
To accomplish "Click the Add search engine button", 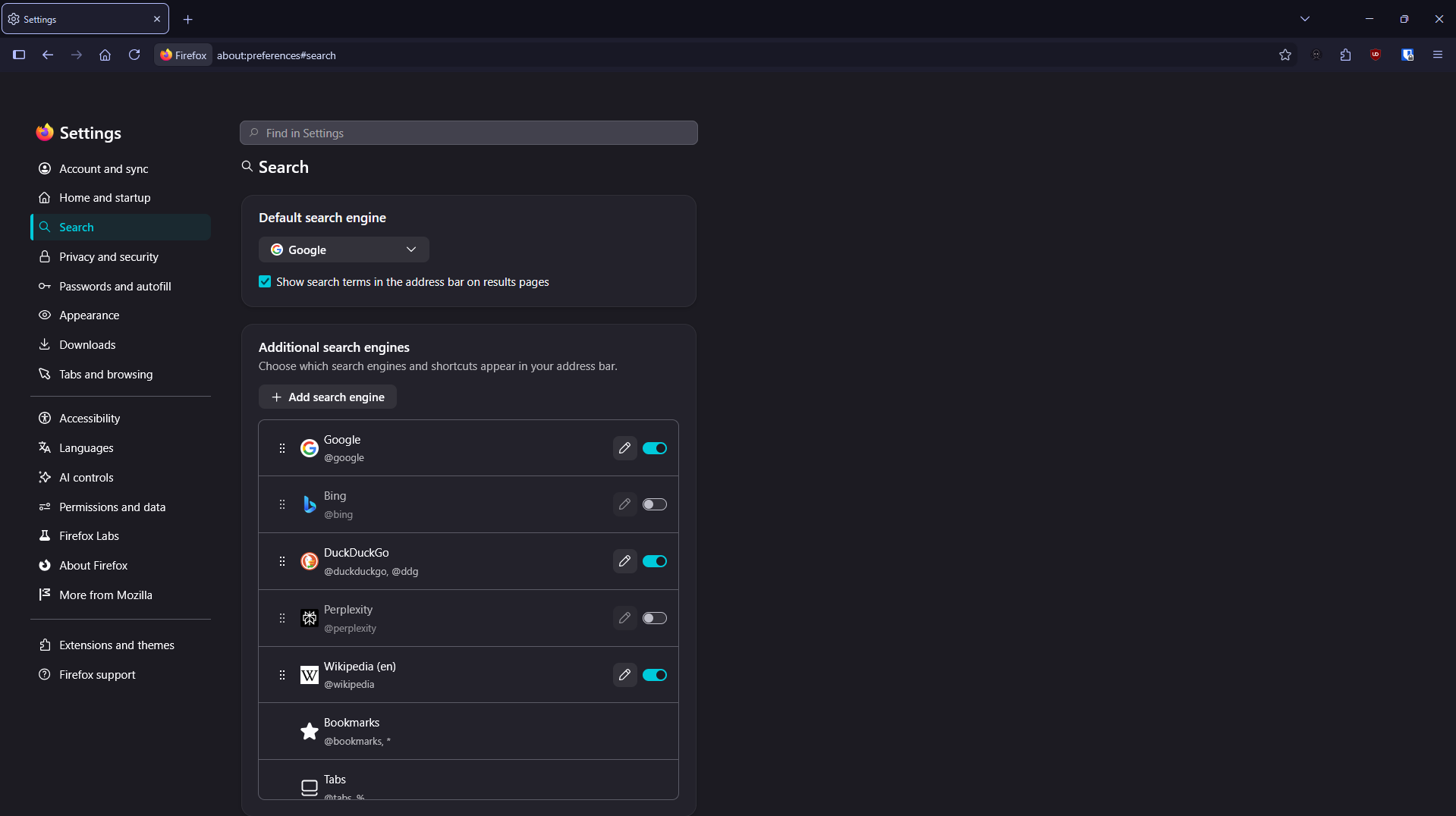I will point(328,397).
